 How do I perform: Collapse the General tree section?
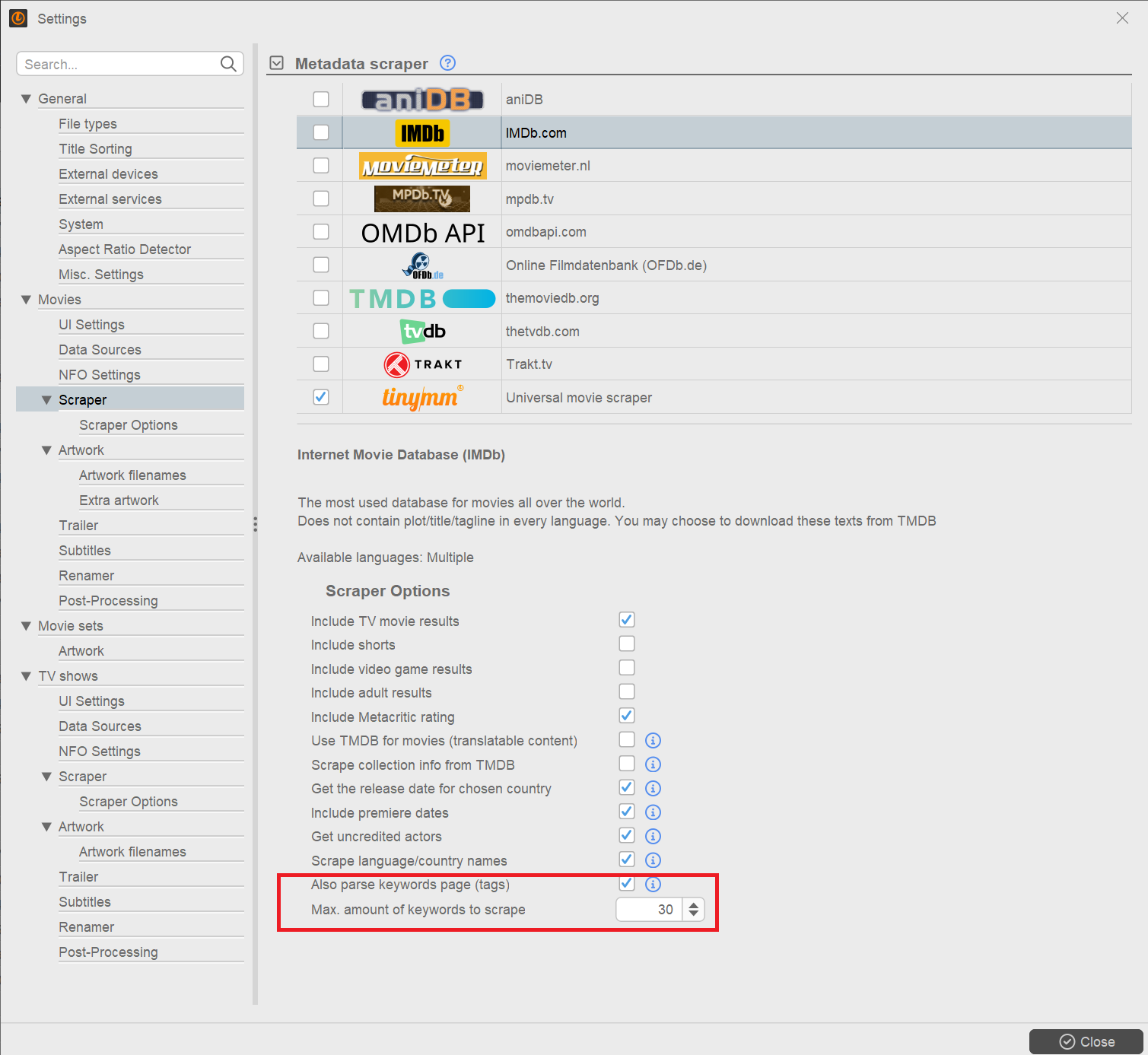tap(26, 99)
